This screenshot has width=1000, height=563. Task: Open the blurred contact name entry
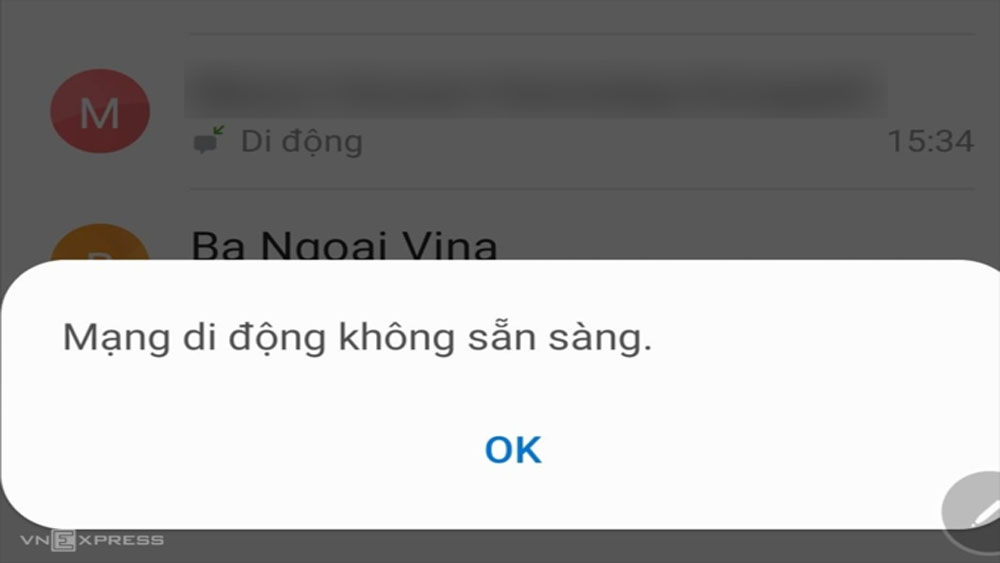pyautogui.click(x=536, y=91)
